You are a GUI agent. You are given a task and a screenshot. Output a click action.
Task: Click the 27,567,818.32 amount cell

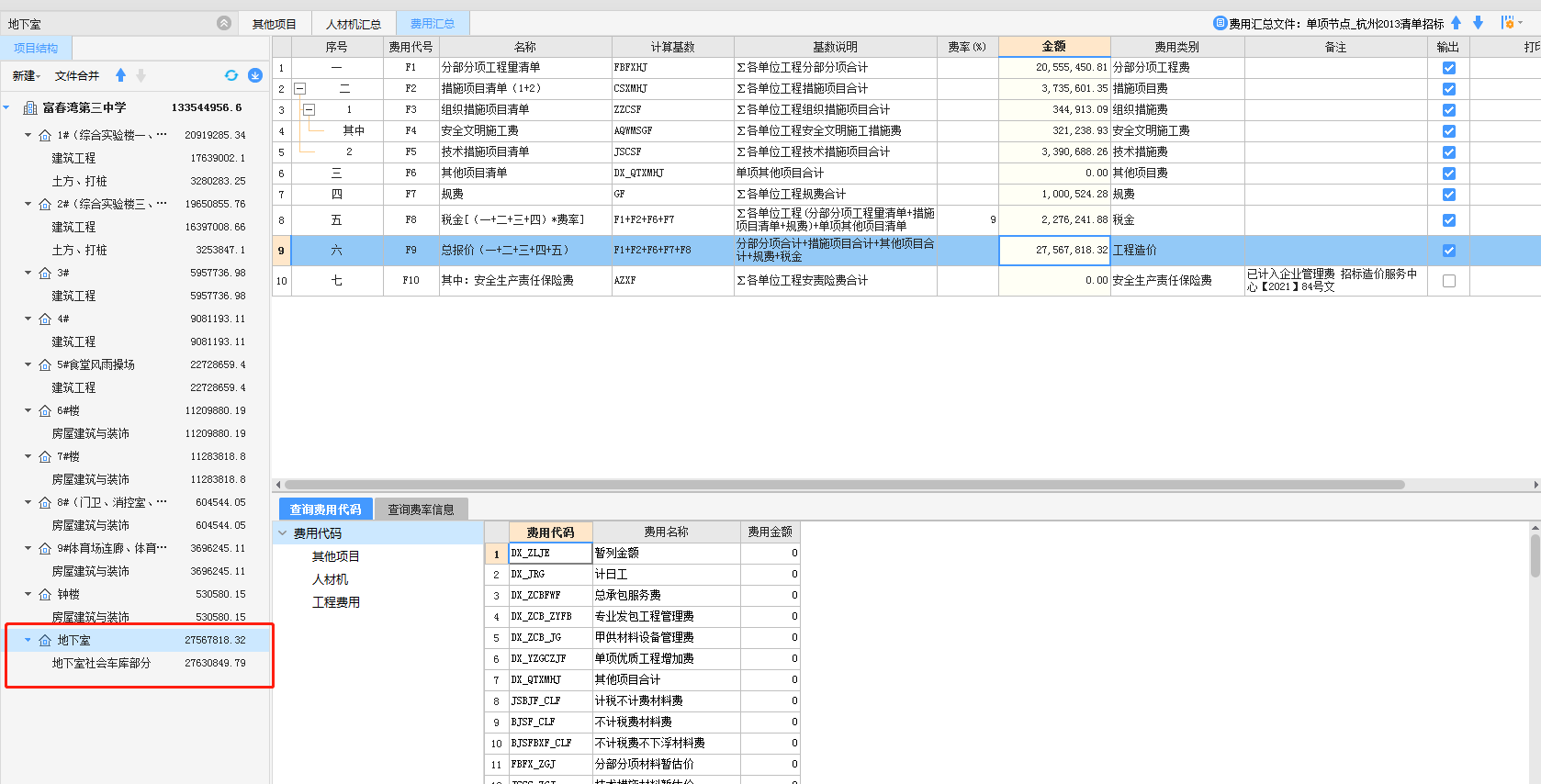(x=1054, y=251)
